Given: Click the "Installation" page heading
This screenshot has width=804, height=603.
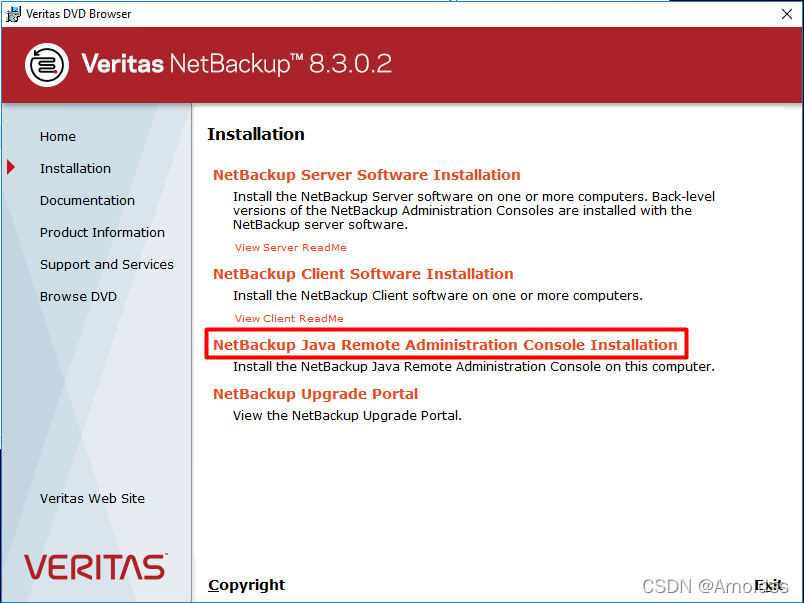Looking at the screenshot, I should 256,134.
